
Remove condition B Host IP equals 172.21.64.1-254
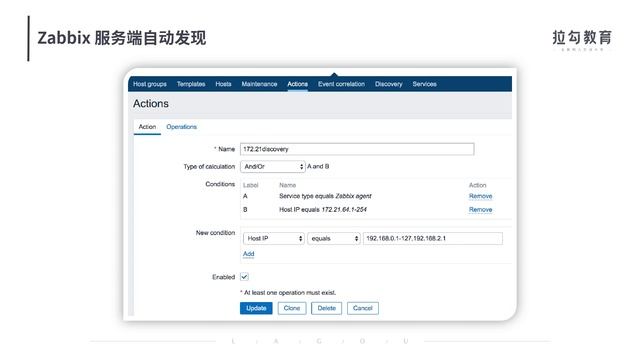pyautogui.click(x=480, y=210)
